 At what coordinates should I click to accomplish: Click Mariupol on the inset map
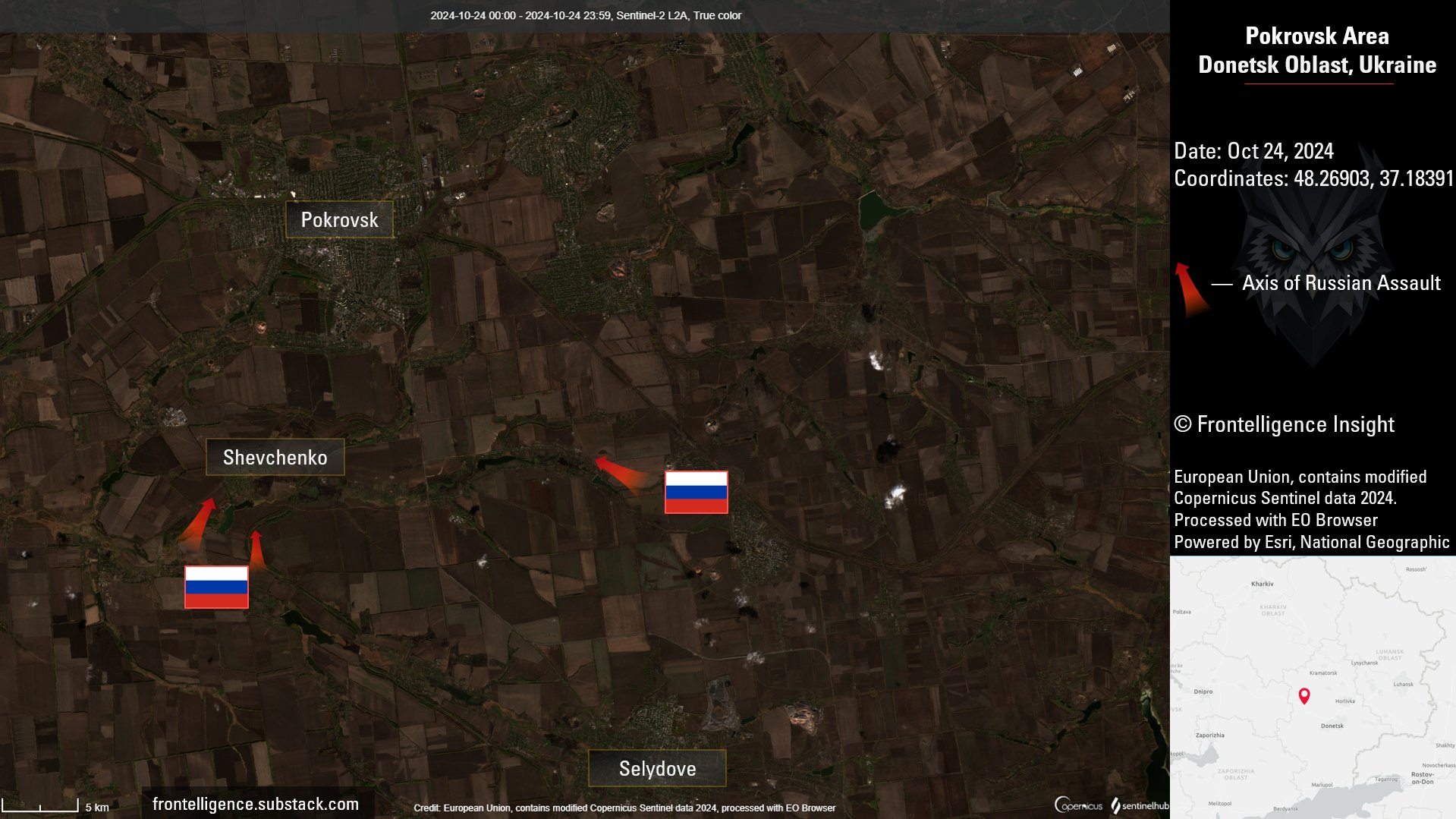click(1322, 784)
